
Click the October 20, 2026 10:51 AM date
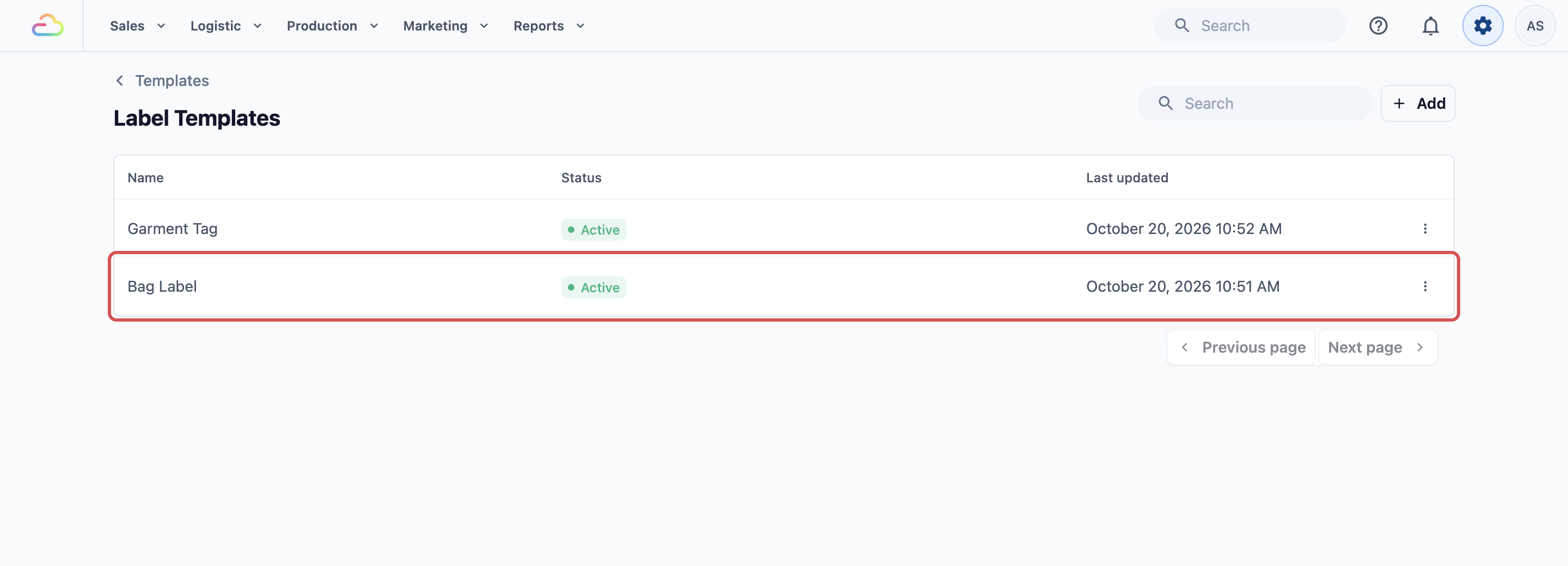(x=1183, y=287)
